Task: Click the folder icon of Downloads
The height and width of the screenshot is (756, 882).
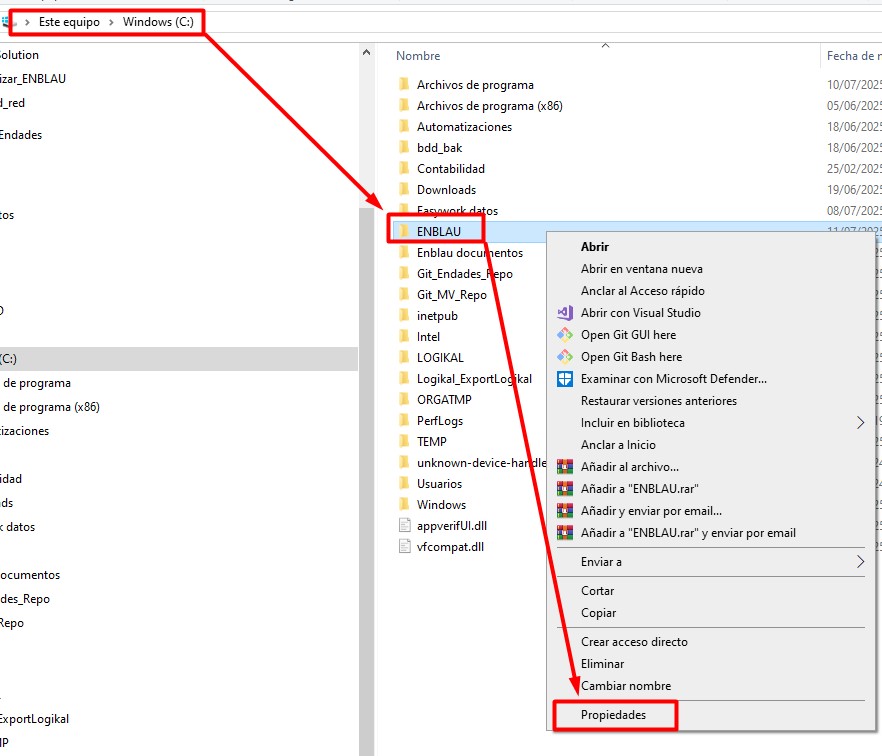Action: click(404, 190)
